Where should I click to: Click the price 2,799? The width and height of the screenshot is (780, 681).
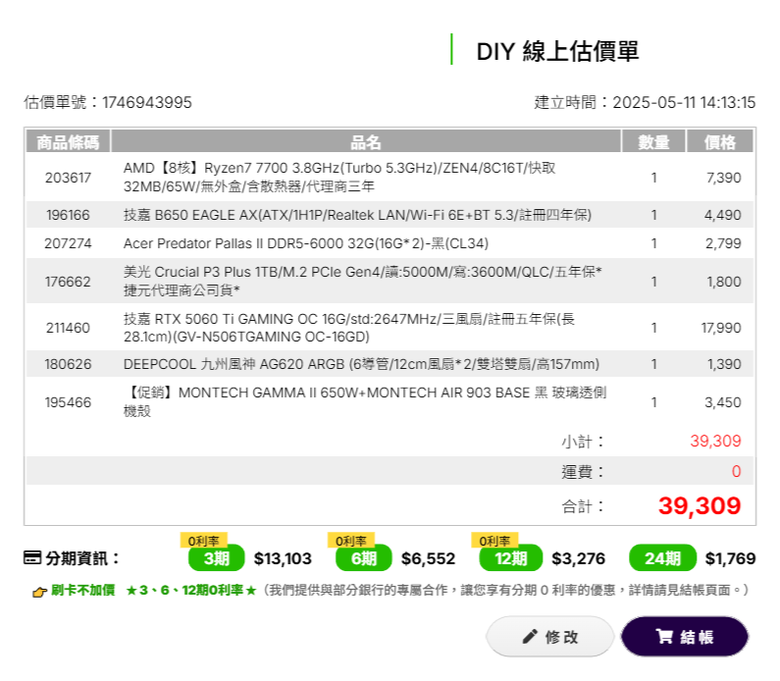[x=723, y=243]
